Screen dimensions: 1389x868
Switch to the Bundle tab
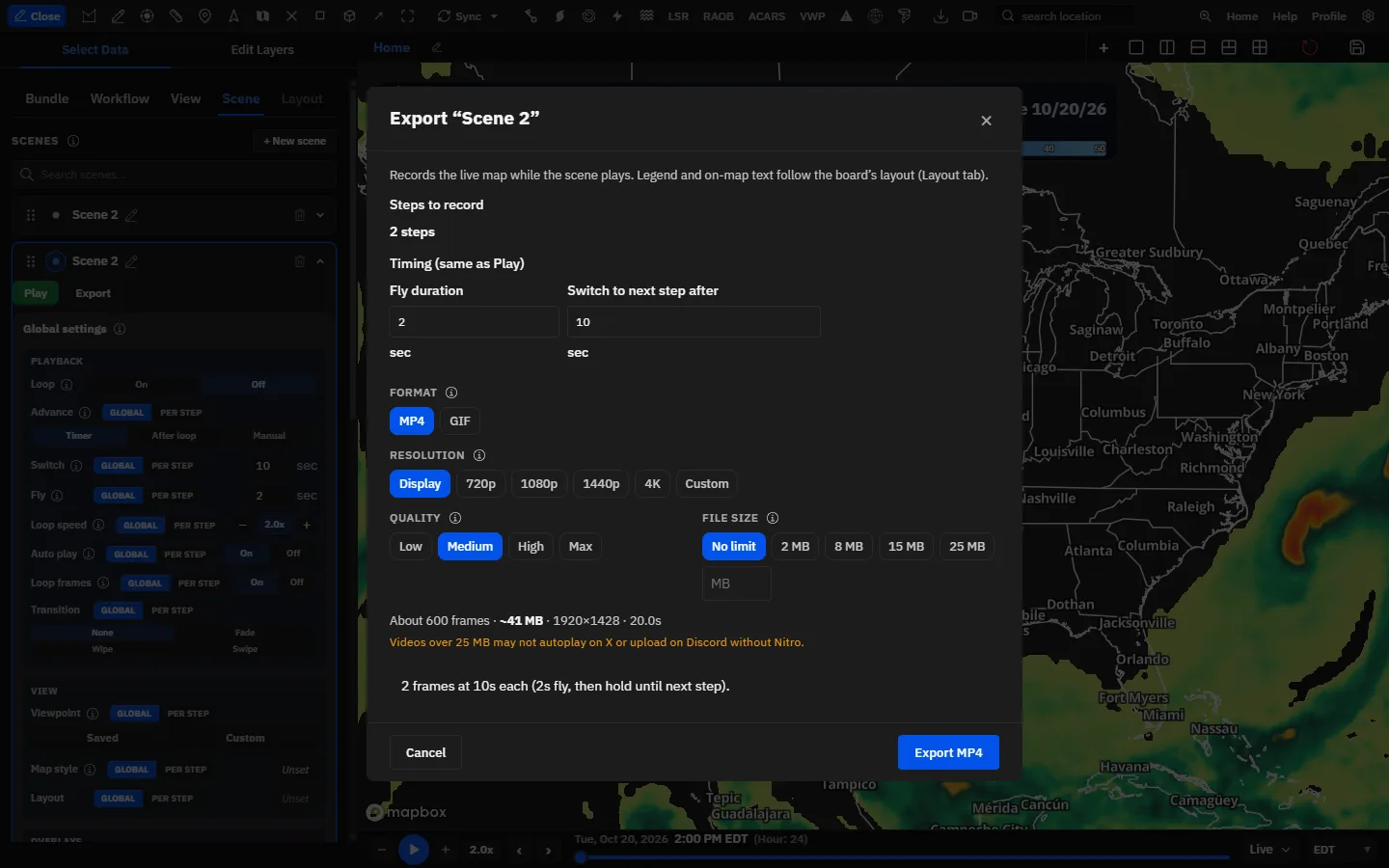tap(46, 98)
